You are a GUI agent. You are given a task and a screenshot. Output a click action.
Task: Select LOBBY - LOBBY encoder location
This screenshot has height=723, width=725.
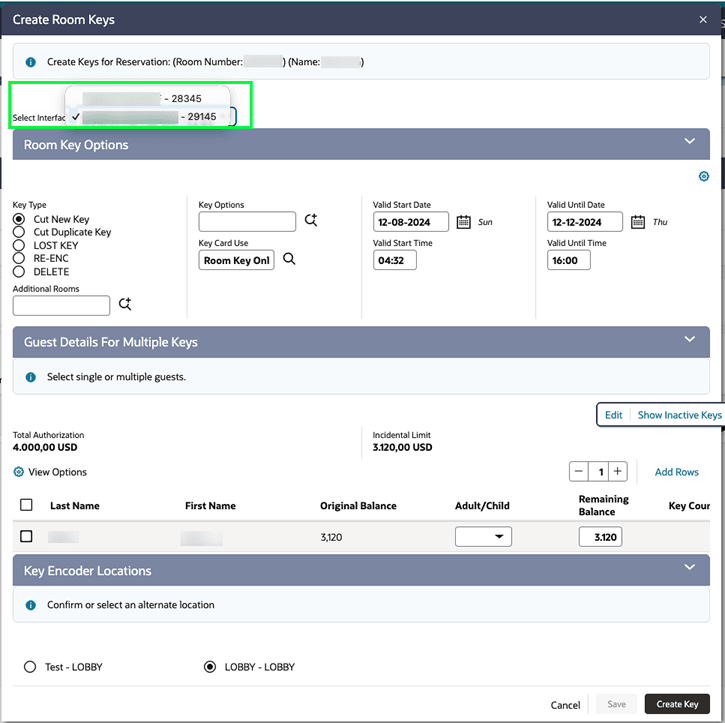210,667
